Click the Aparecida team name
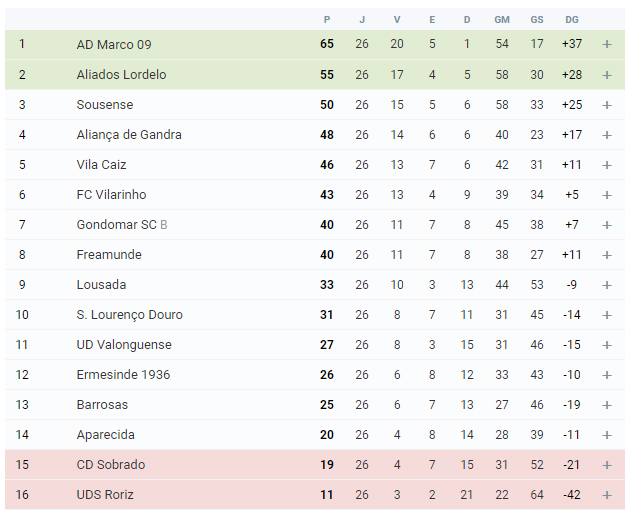 coord(105,435)
